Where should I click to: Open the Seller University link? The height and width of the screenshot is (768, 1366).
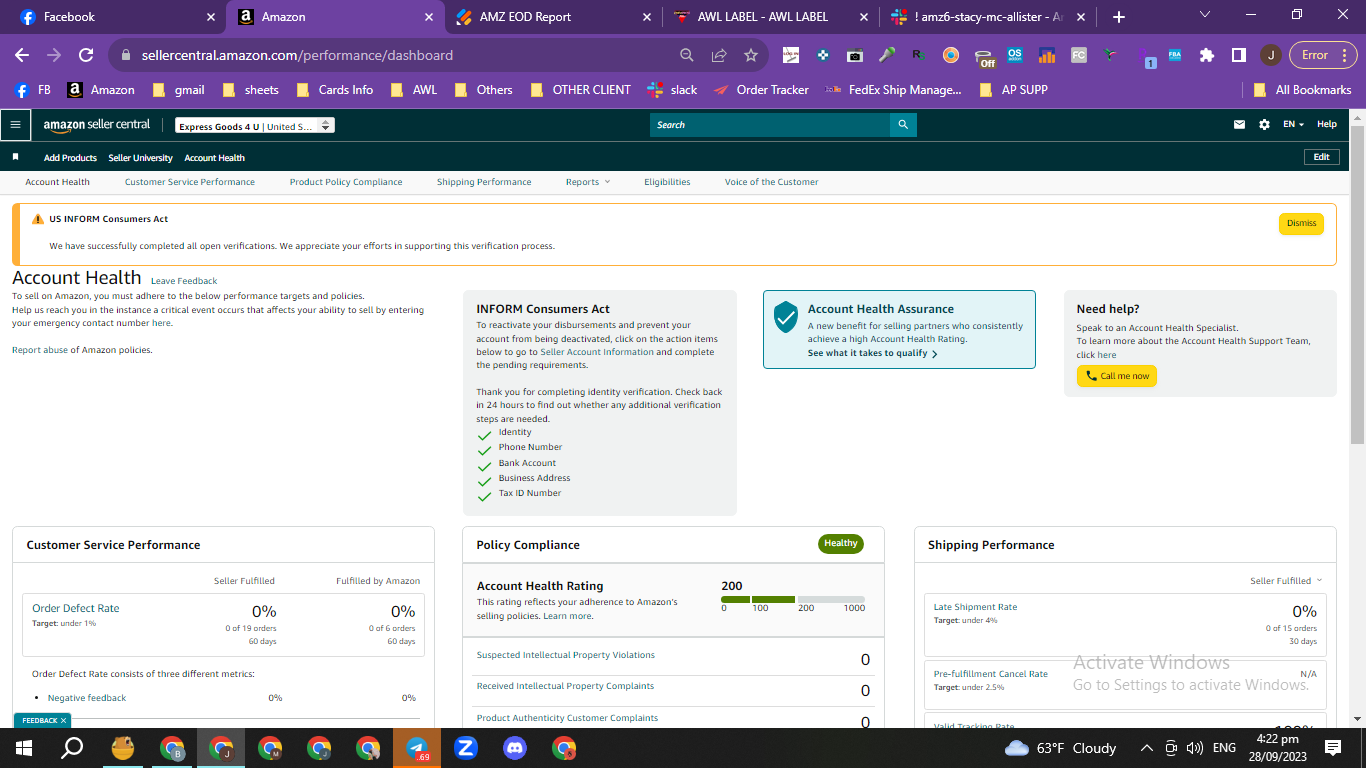(141, 158)
